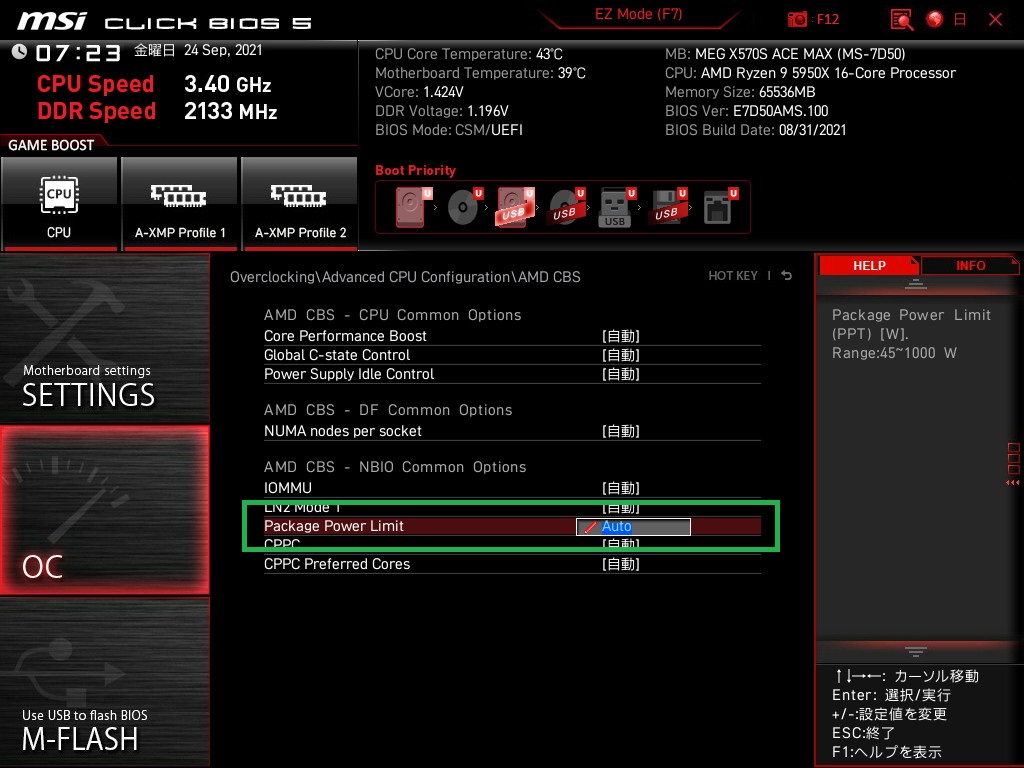Viewport: 1024px width, 768px height.
Task: Open CPPC Preferred Cores value dropdown
Action: 620,564
